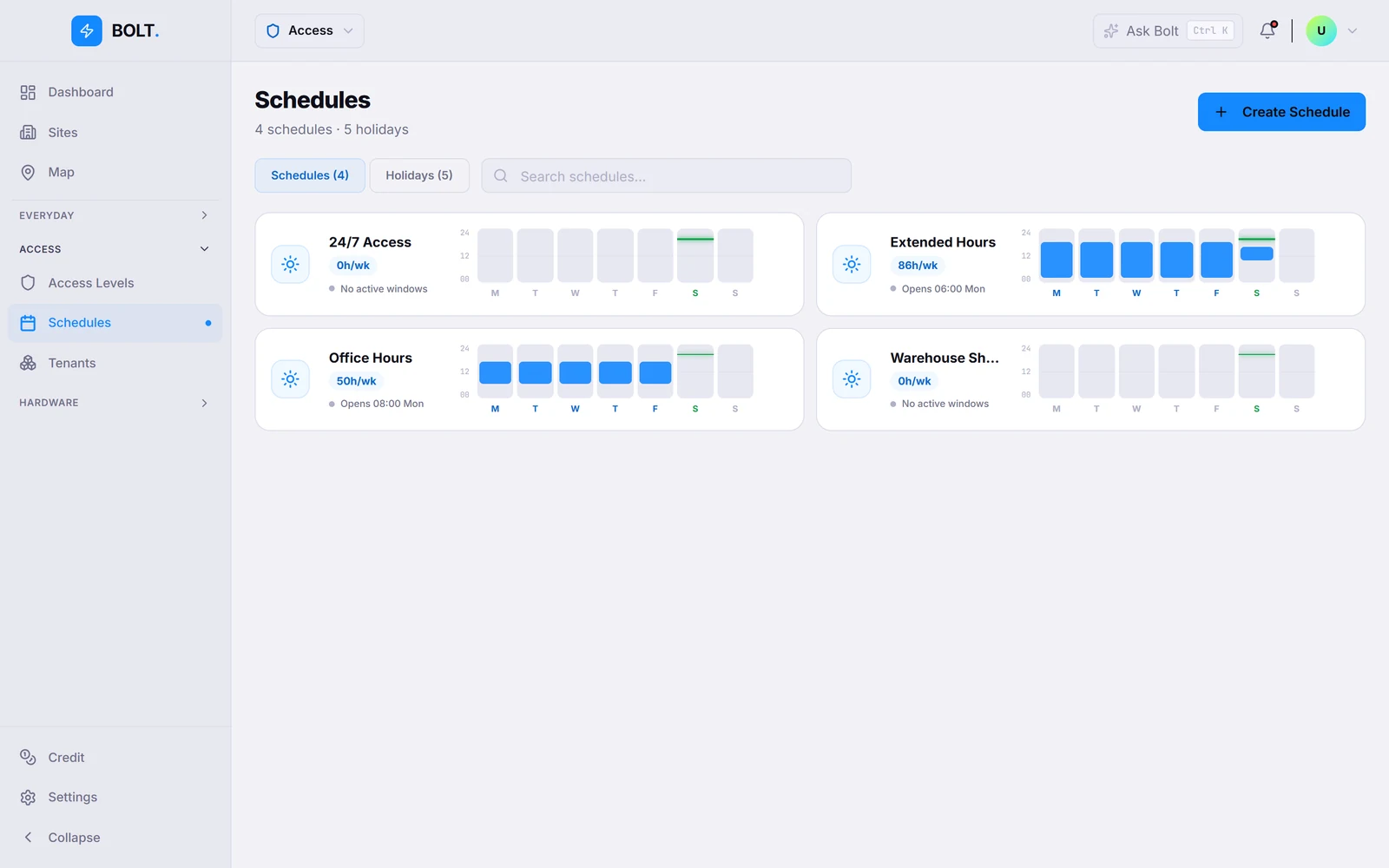Image resolution: width=1389 pixels, height=868 pixels.
Task: Open the Office Hours schedule title
Action: tap(371, 358)
